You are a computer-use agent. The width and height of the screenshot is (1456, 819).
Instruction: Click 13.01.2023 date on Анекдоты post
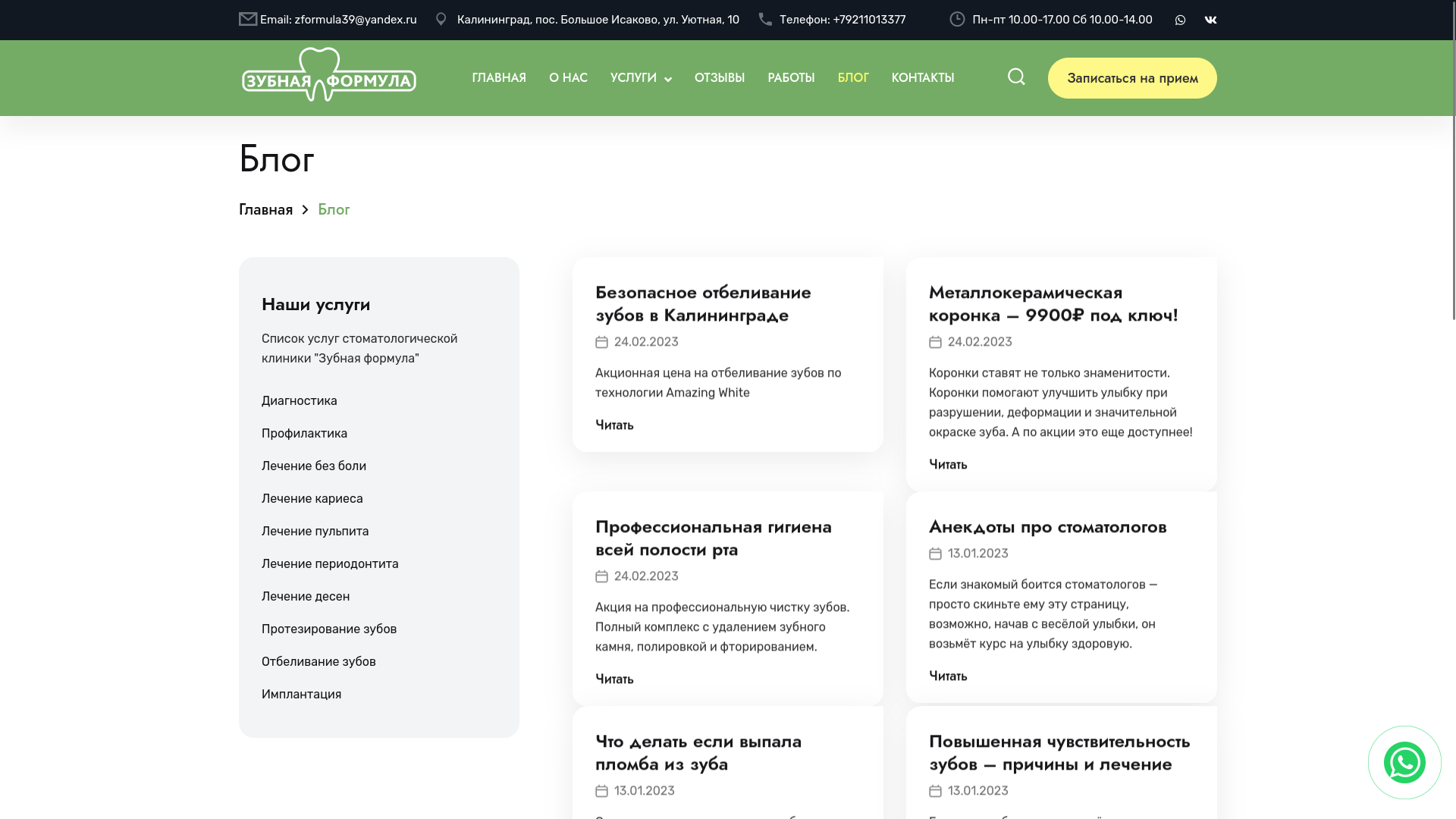[x=977, y=554]
